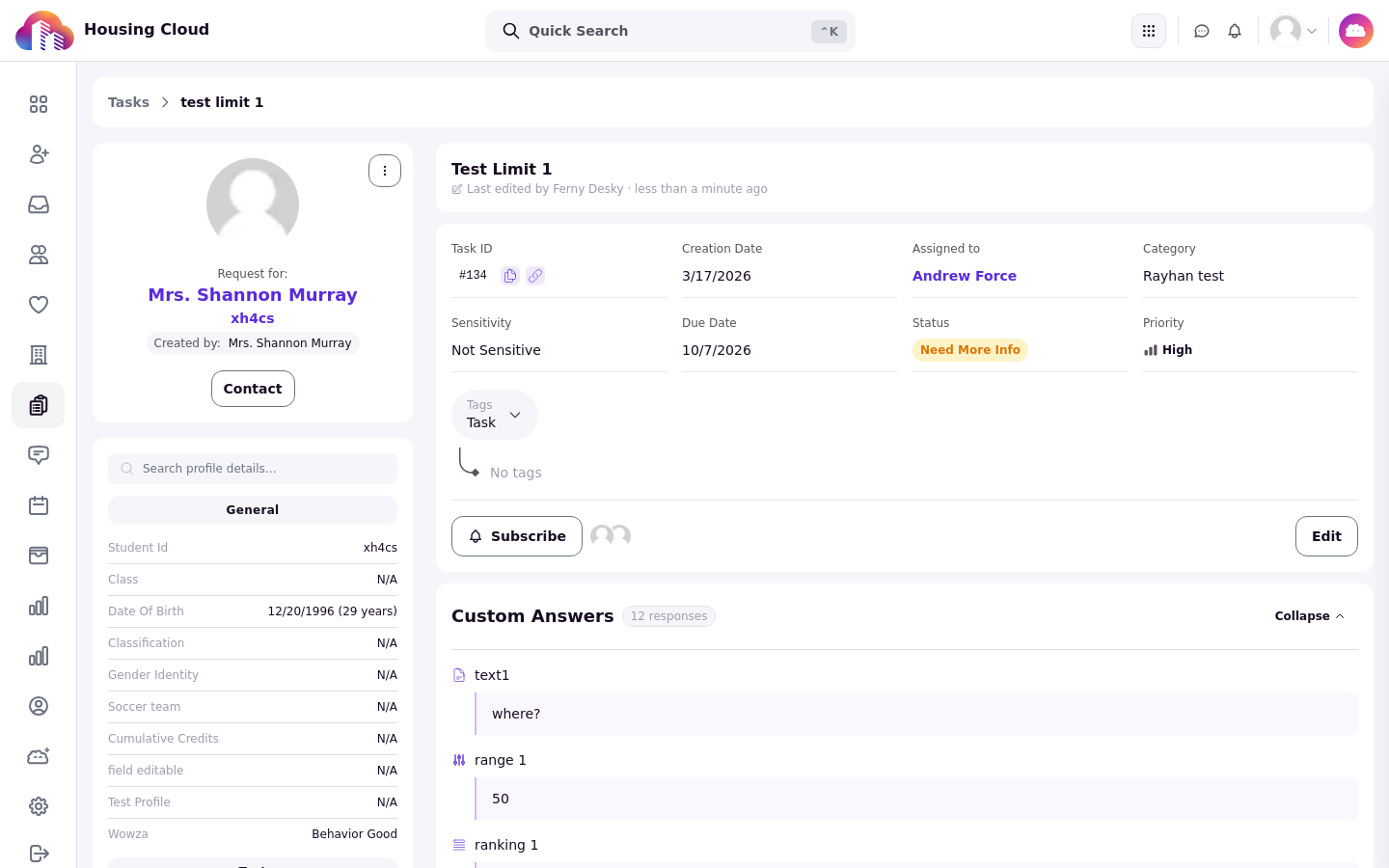Expand the Tags Task dropdown

pos(495,415)
